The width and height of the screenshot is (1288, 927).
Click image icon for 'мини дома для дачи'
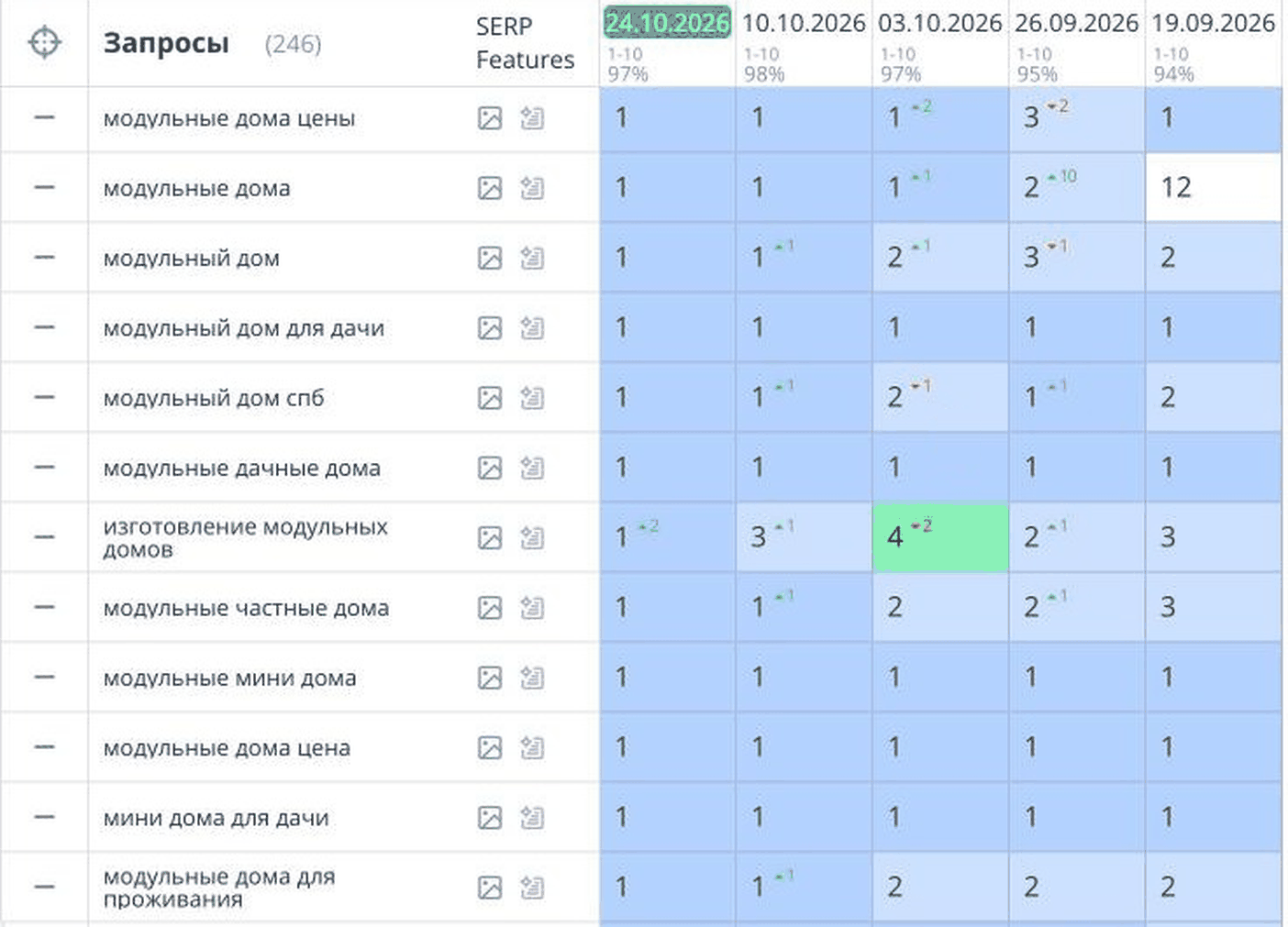(x=490, y=818)
